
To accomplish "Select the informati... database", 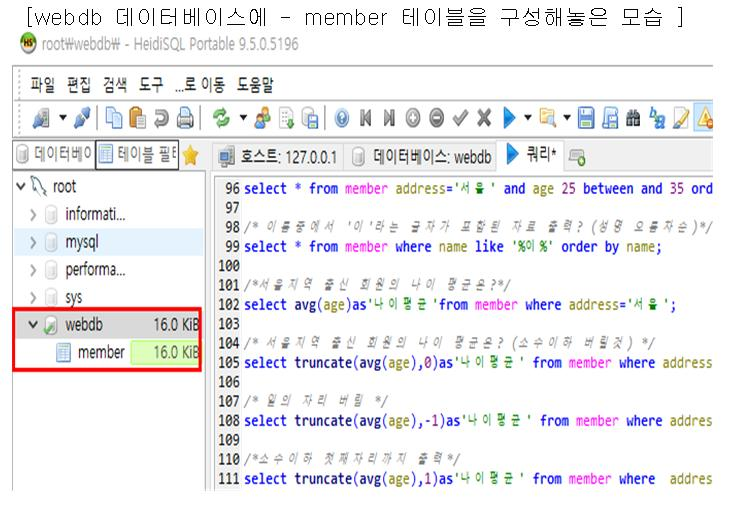I will (x=95, y=214).
